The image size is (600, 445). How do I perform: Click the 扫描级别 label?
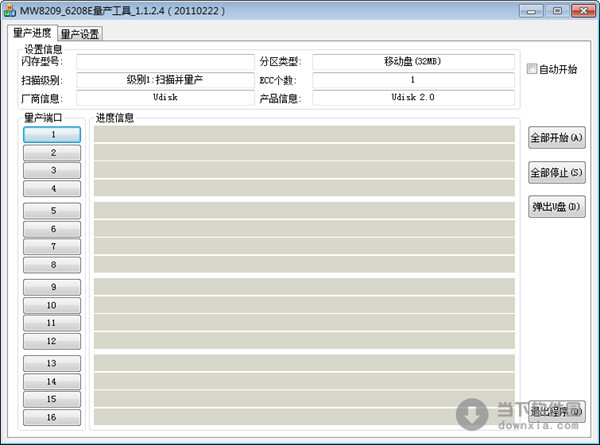click(42, 80)
